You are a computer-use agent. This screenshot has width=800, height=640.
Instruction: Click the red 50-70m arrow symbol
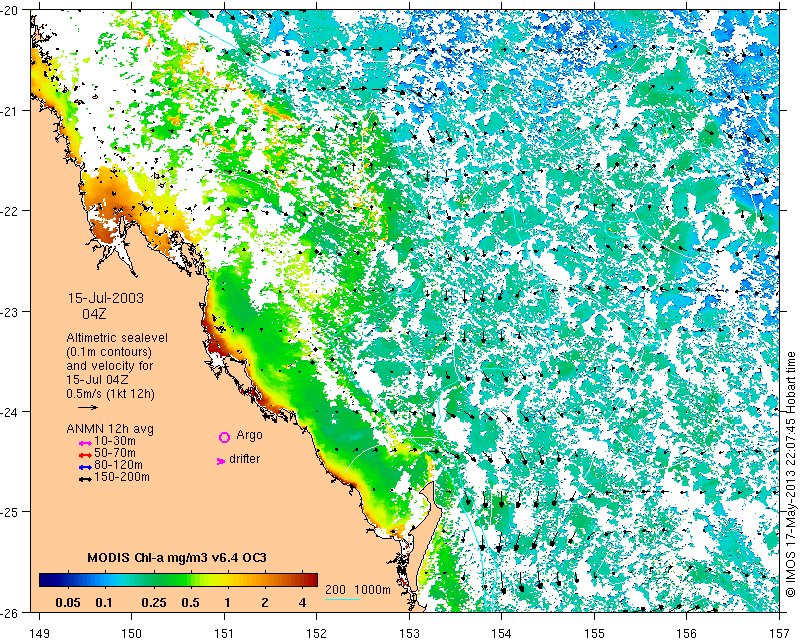pyautogui.click(x=85, y=455)
